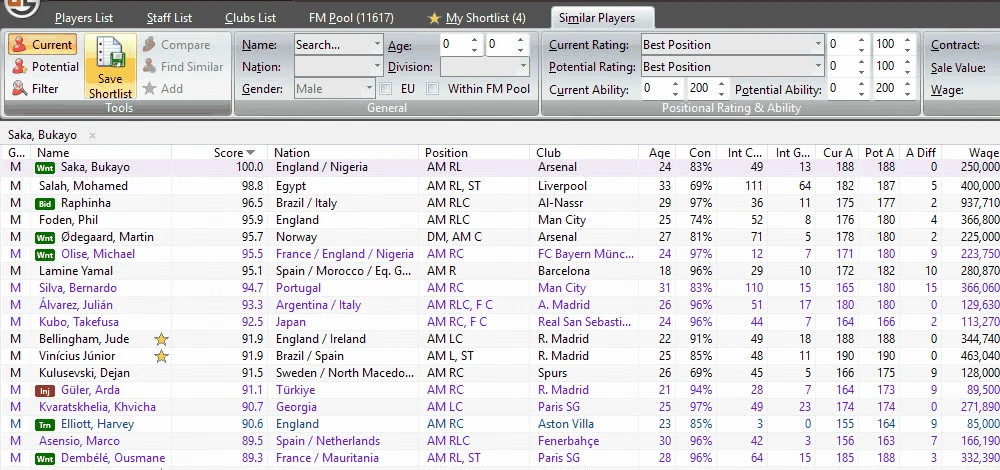
Task: Open the Clubs List tab
Action: point(250,18)
